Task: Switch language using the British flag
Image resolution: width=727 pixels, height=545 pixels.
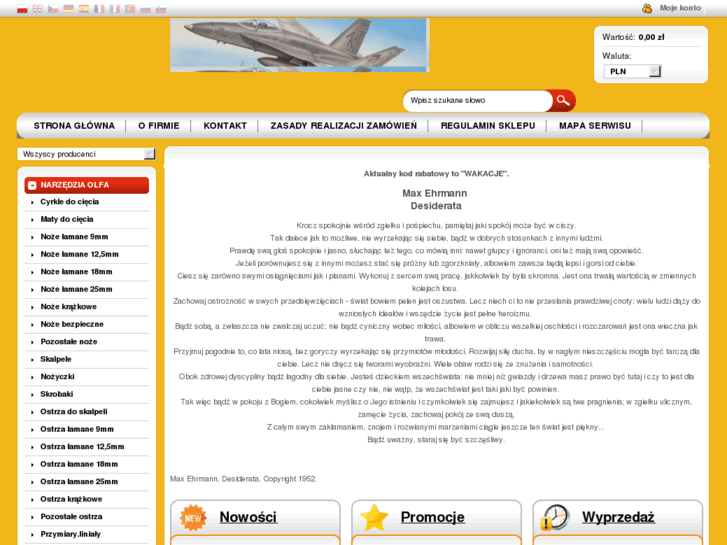Action: tap(38, 9)
